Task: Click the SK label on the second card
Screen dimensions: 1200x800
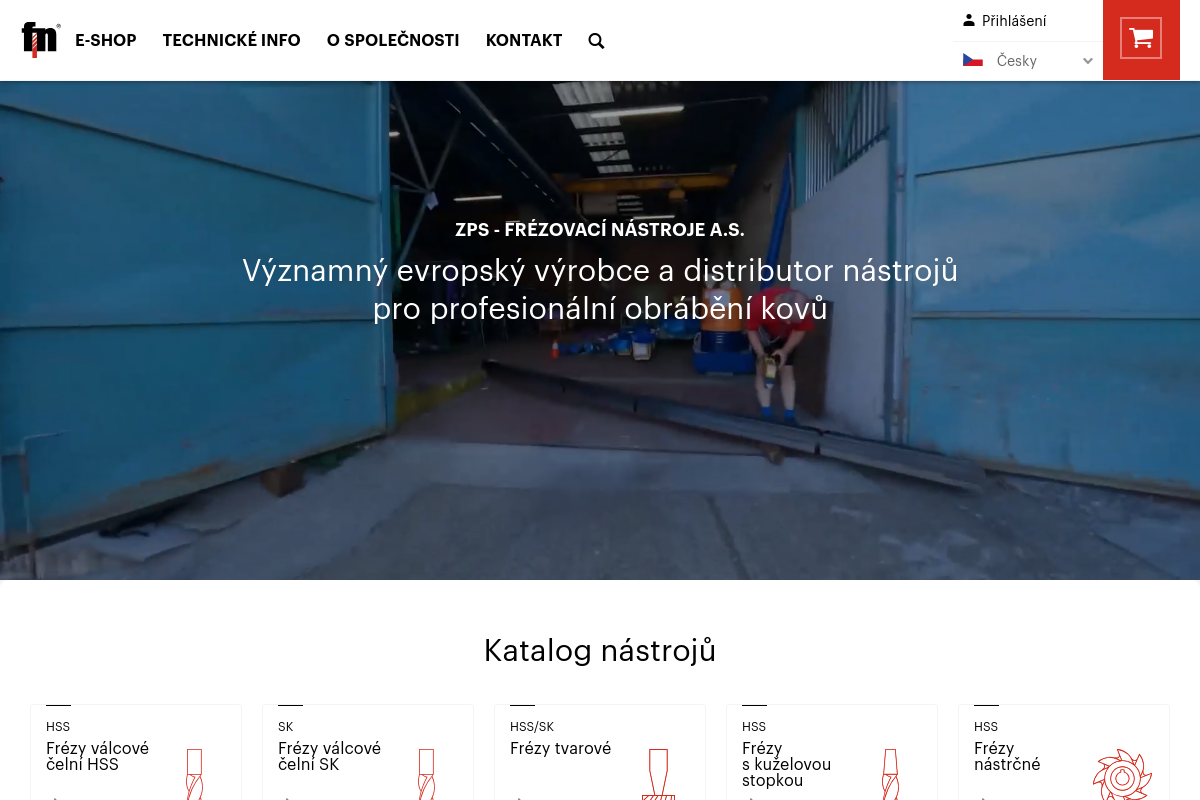Action: 286,727
